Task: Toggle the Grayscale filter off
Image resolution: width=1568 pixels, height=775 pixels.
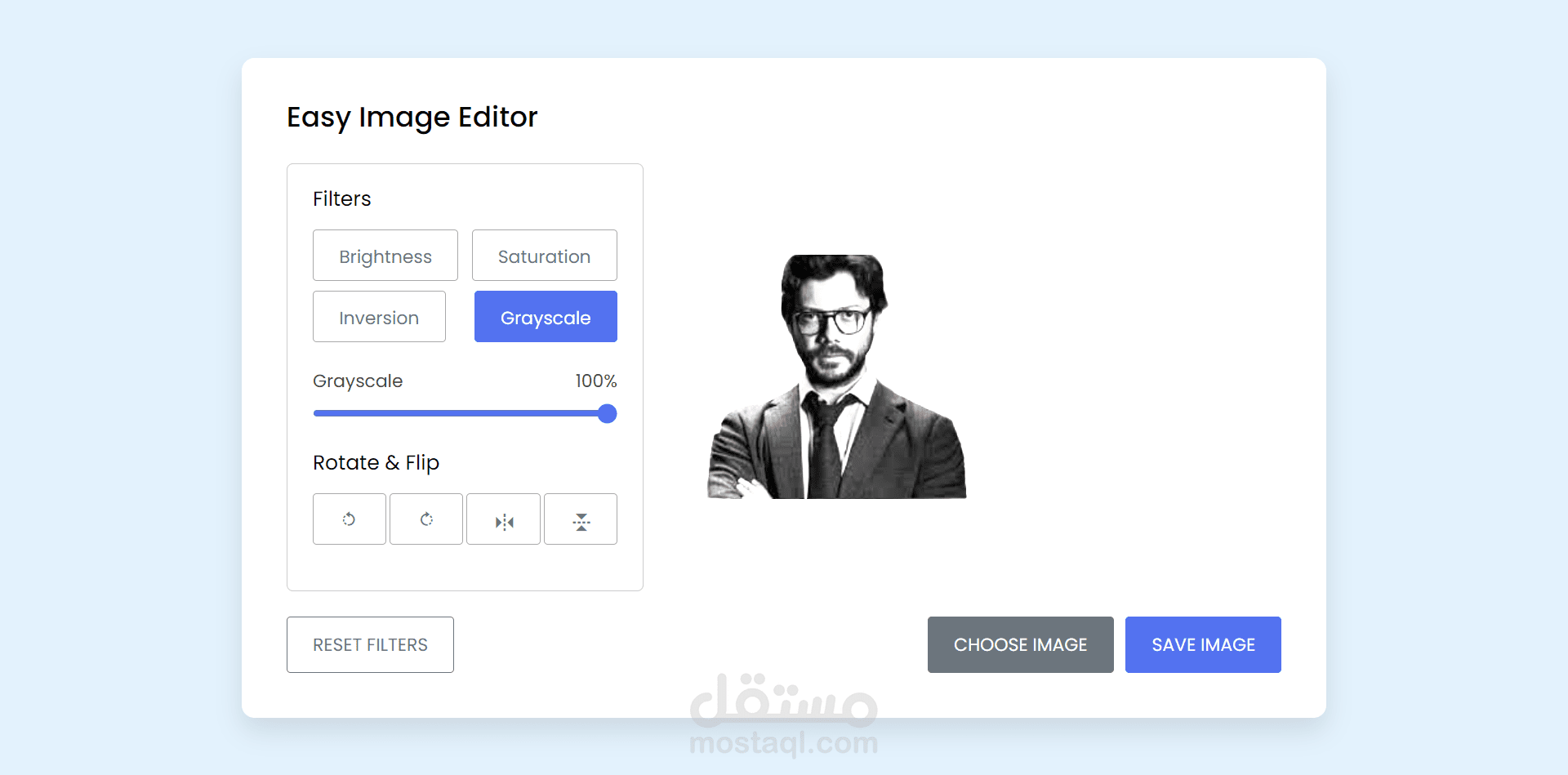Action: (545, 317)
